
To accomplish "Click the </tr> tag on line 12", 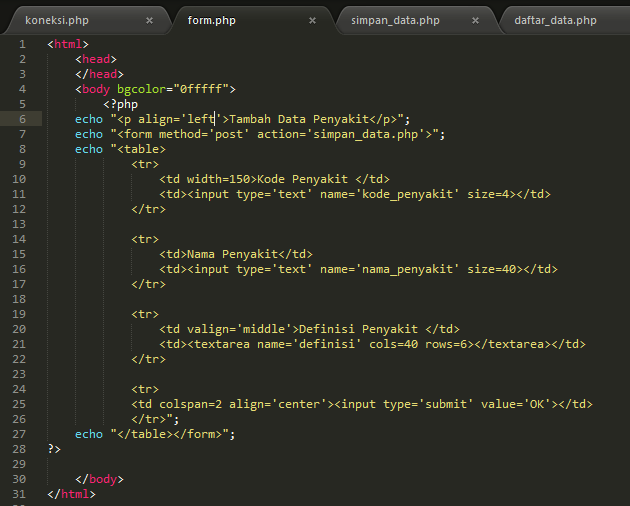I will point(148,209).
